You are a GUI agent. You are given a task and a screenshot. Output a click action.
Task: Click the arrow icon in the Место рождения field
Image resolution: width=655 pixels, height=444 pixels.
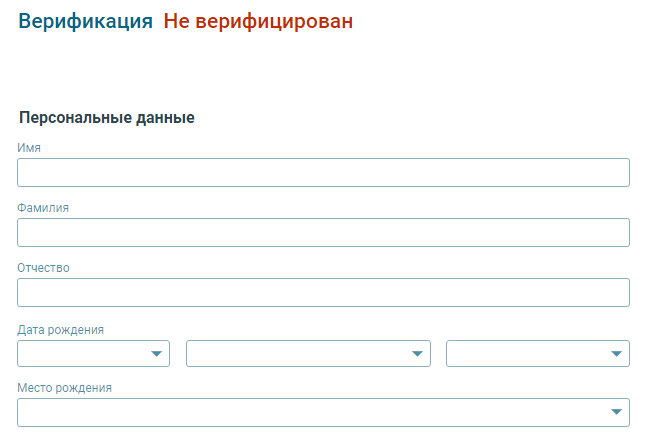point(616,412)
